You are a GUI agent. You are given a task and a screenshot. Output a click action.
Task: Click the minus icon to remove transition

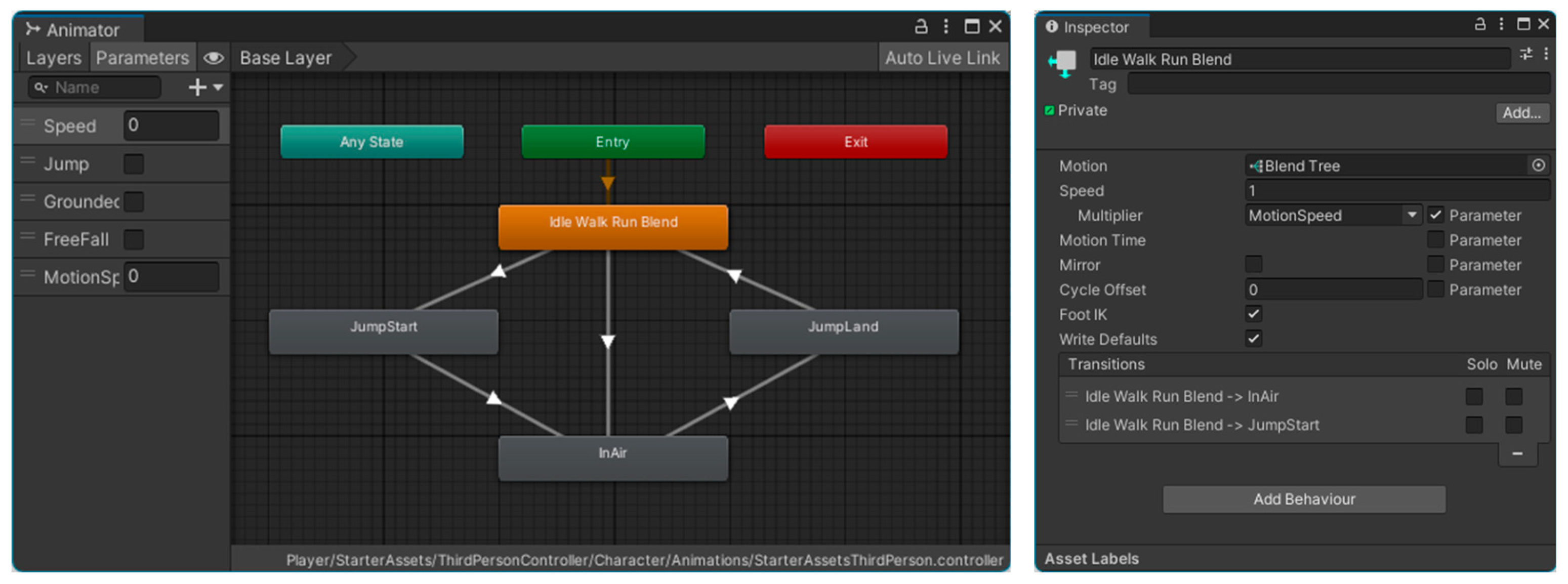tap(1517, 454)
